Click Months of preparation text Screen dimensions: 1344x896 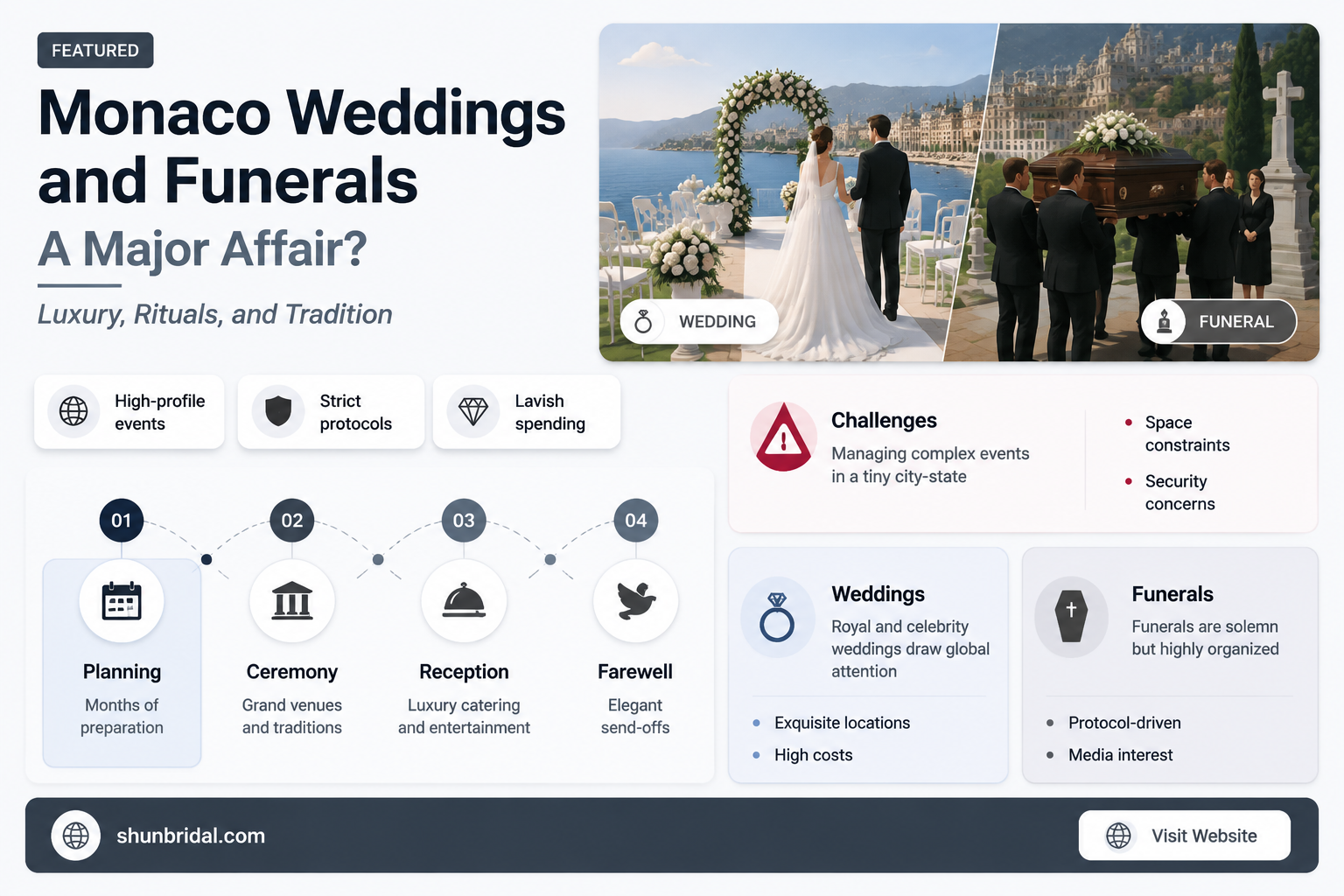tap(122, 717)
